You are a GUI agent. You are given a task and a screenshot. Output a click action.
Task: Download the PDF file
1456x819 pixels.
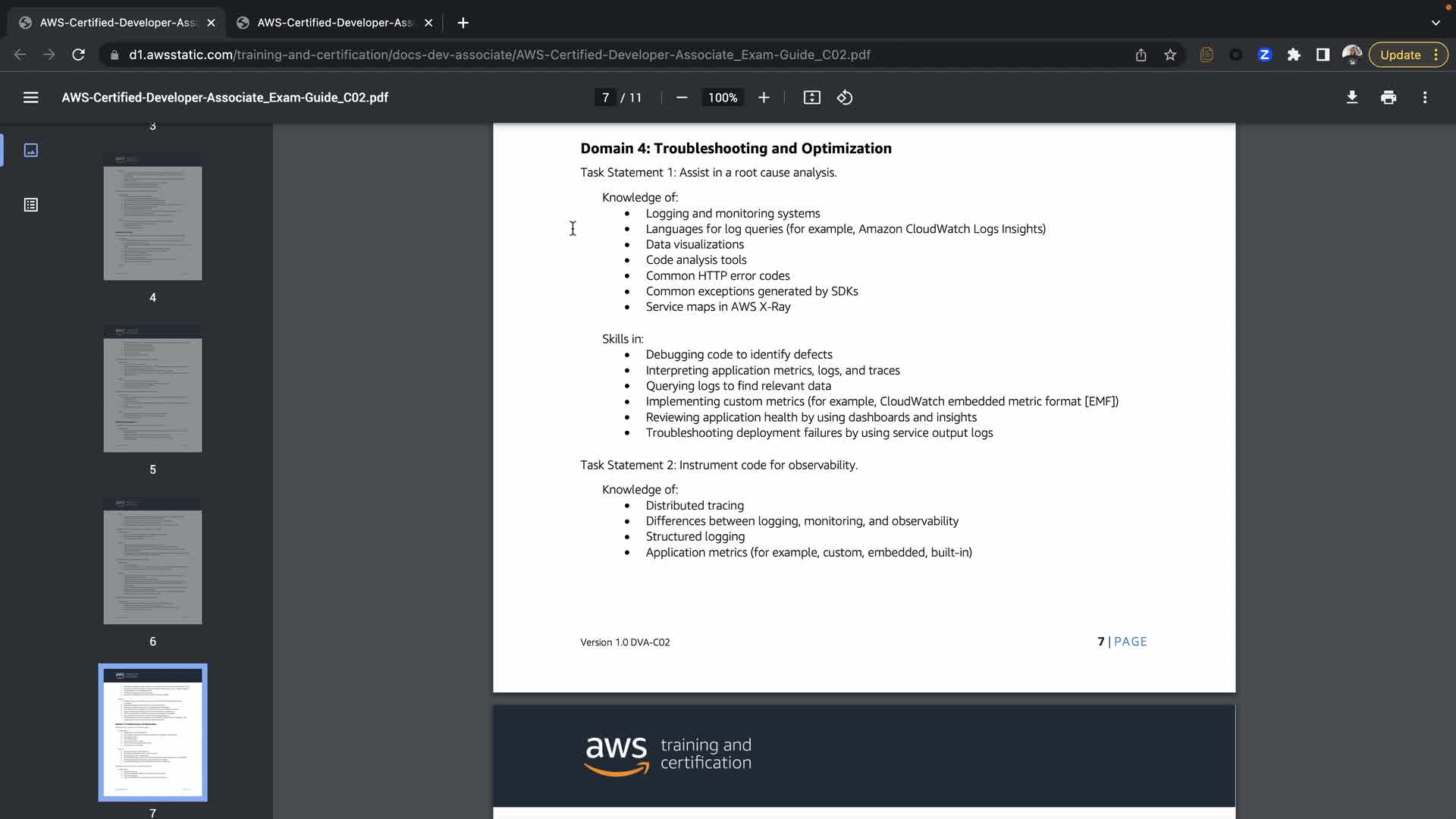(1352, 98)
